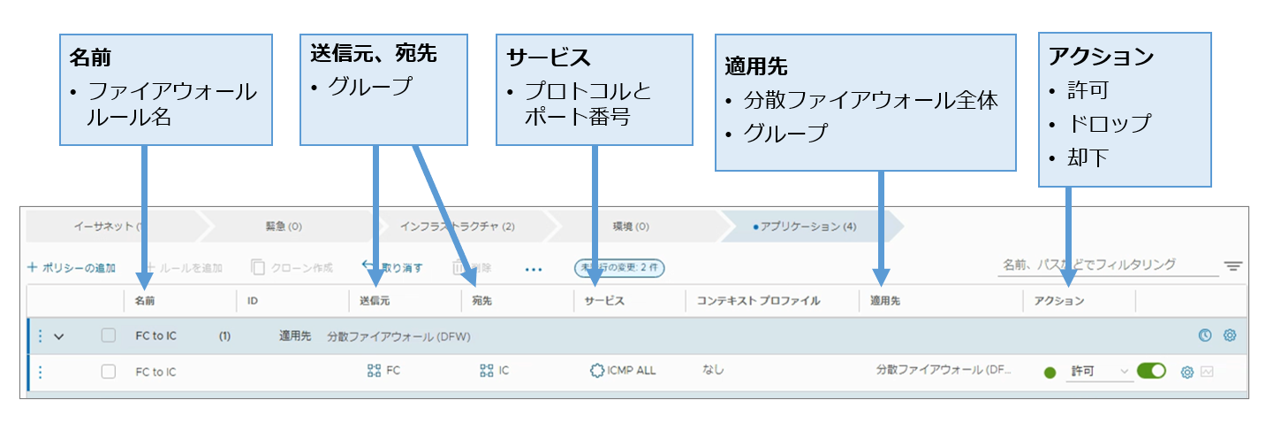
Task: Open the toolbar more options ellipsis menu
Action: pyautogui.click(x=533, y=268)
